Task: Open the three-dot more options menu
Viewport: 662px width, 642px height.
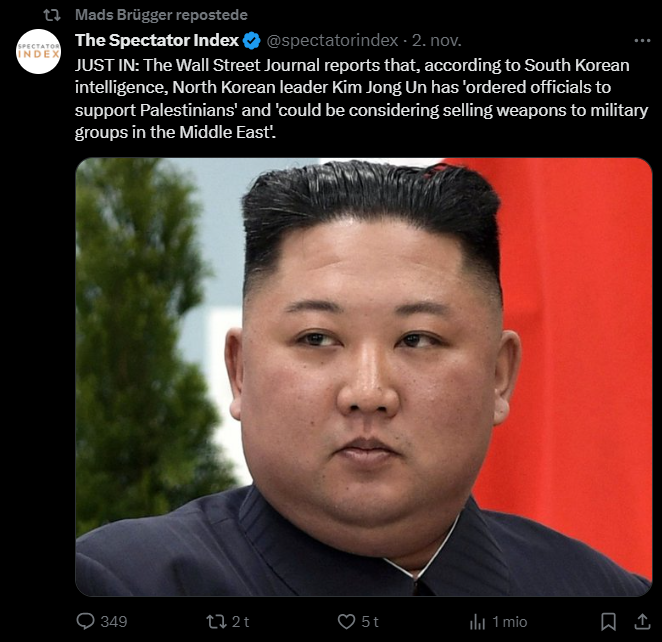Action: click(x=642, y=41)
